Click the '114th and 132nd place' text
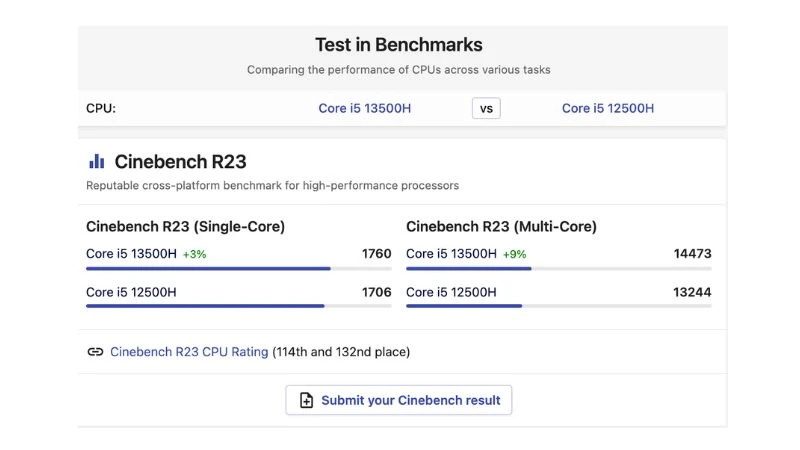The image size is (800, 450). [341, 352]
